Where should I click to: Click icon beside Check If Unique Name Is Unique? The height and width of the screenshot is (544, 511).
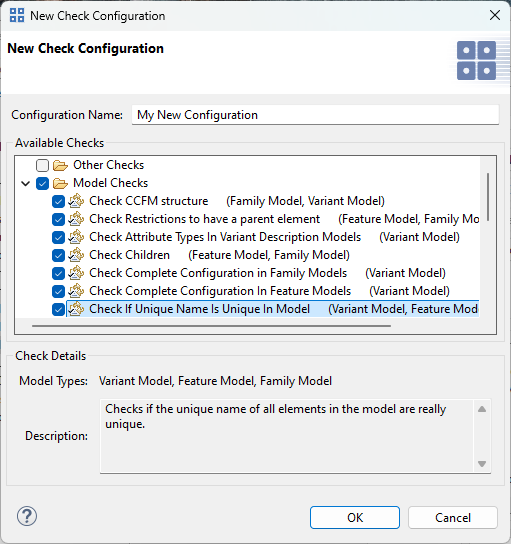[x=76, y=309]
